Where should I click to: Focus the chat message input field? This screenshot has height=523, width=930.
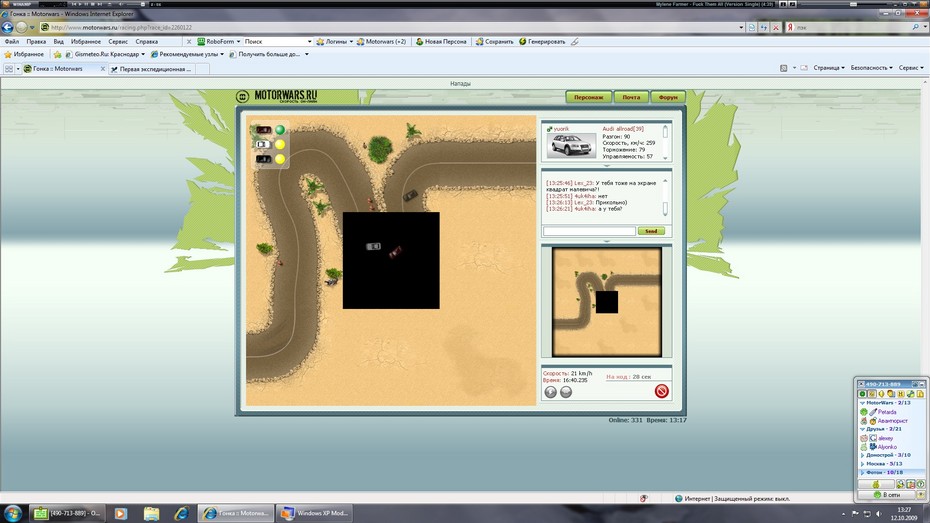point(589,231)
